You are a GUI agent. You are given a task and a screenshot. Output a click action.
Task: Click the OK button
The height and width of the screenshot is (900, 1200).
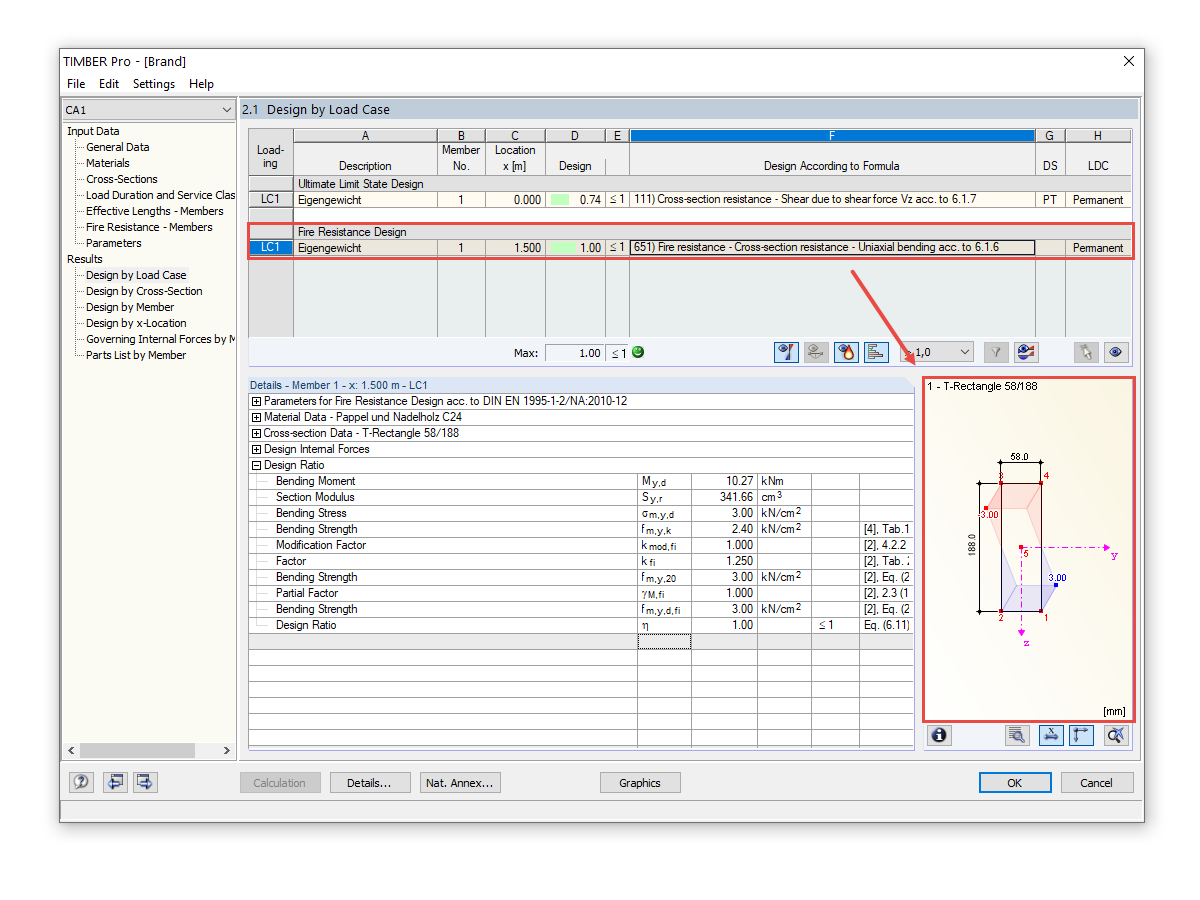click(1015, 783)
